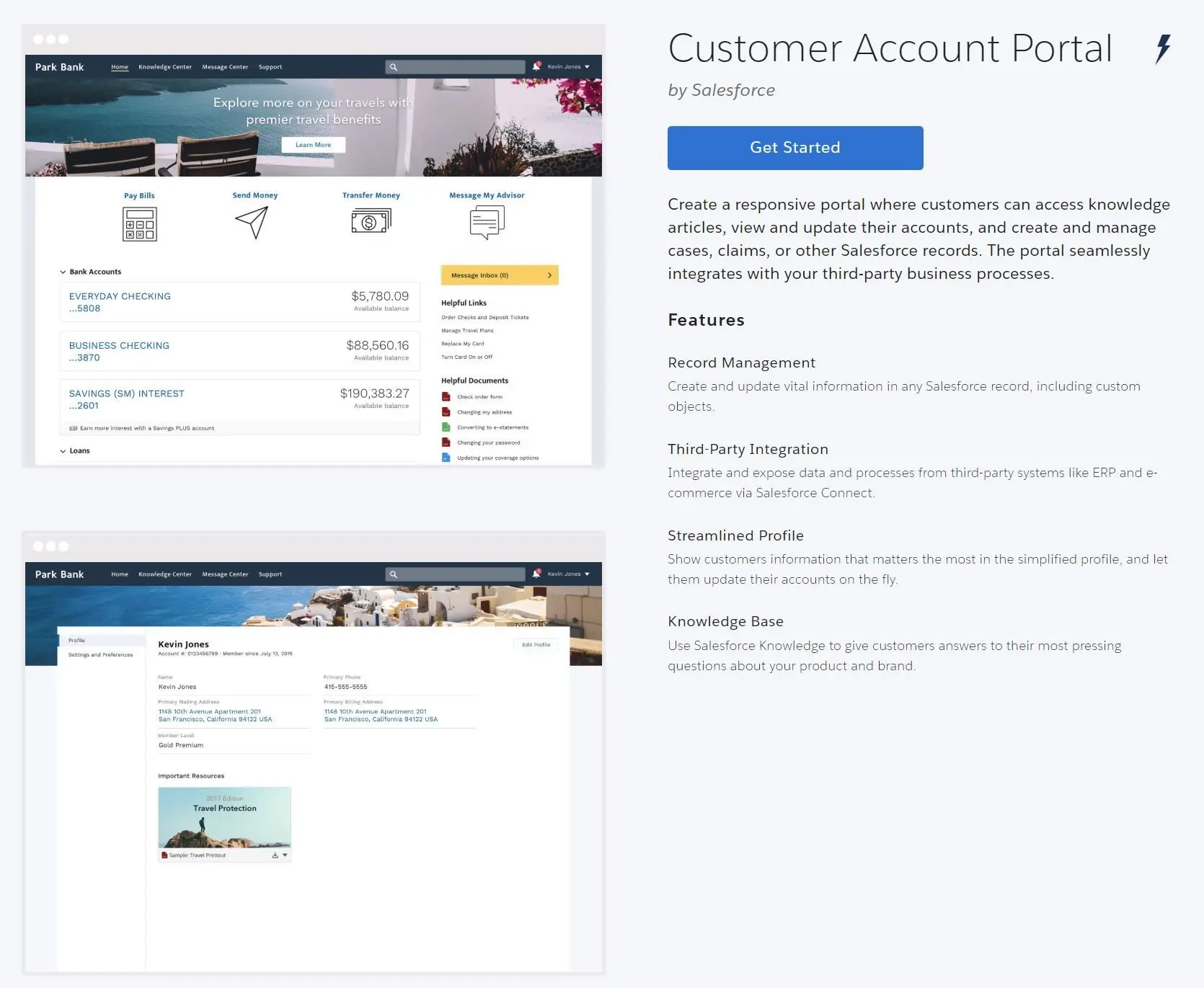The width and height of the screenshot is (1204, 988).
Task: Click the Helpful Documents heading
Action: pyautogui.click(x=474, y=380)
